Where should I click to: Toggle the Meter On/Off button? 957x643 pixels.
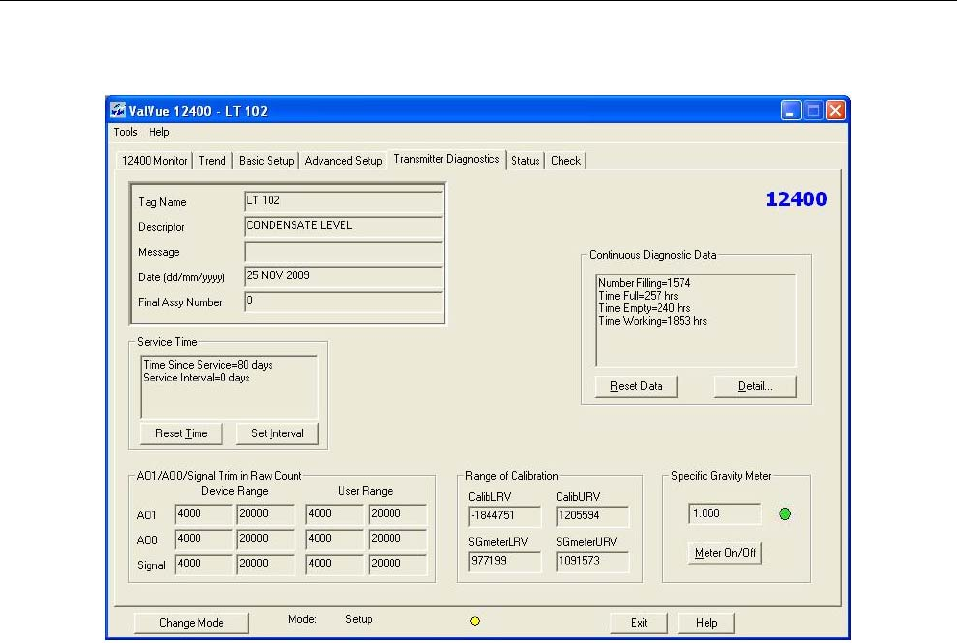coord(724,554)
